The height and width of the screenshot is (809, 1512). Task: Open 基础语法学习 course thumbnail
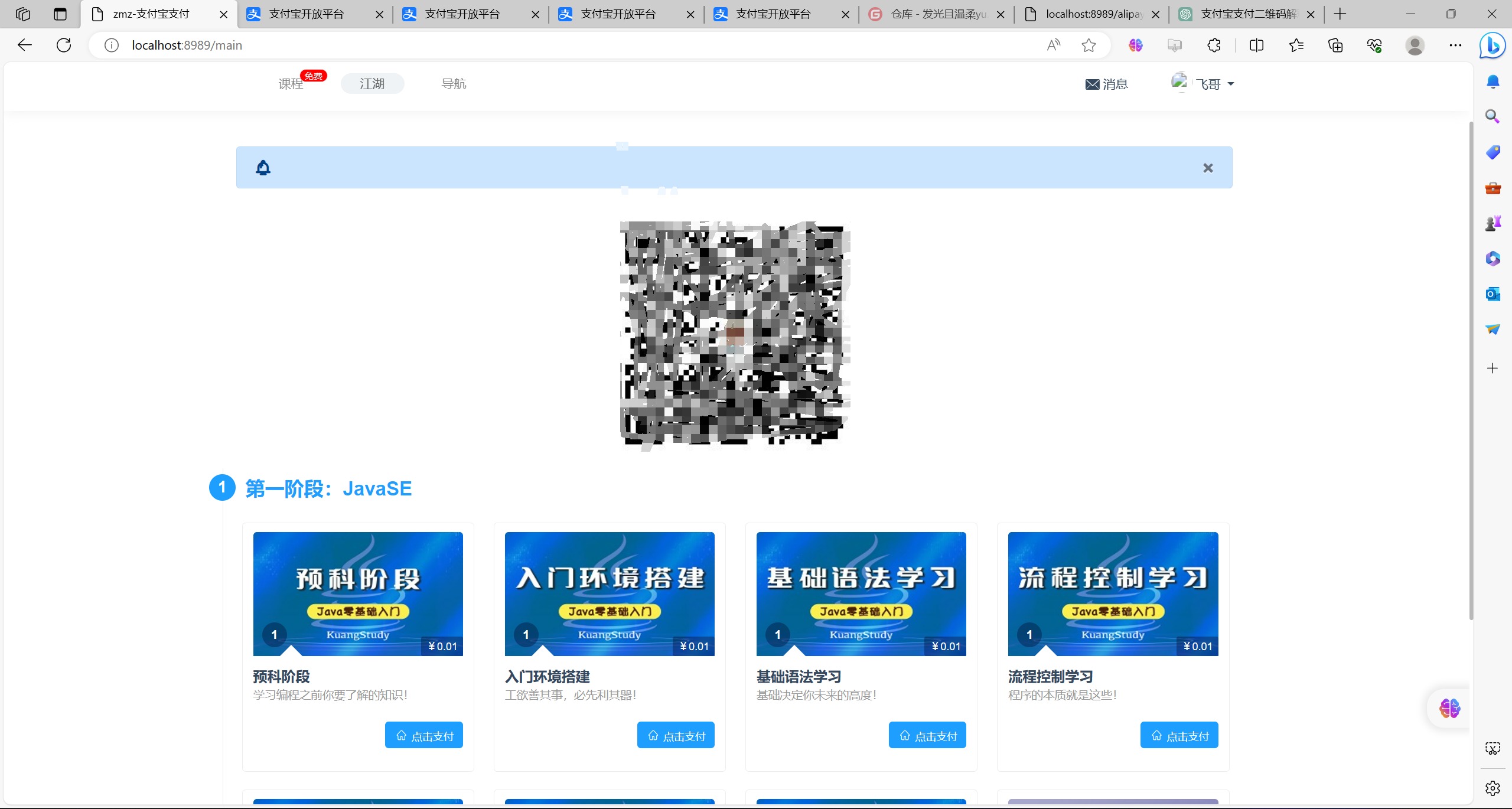(x=861, y=594)
